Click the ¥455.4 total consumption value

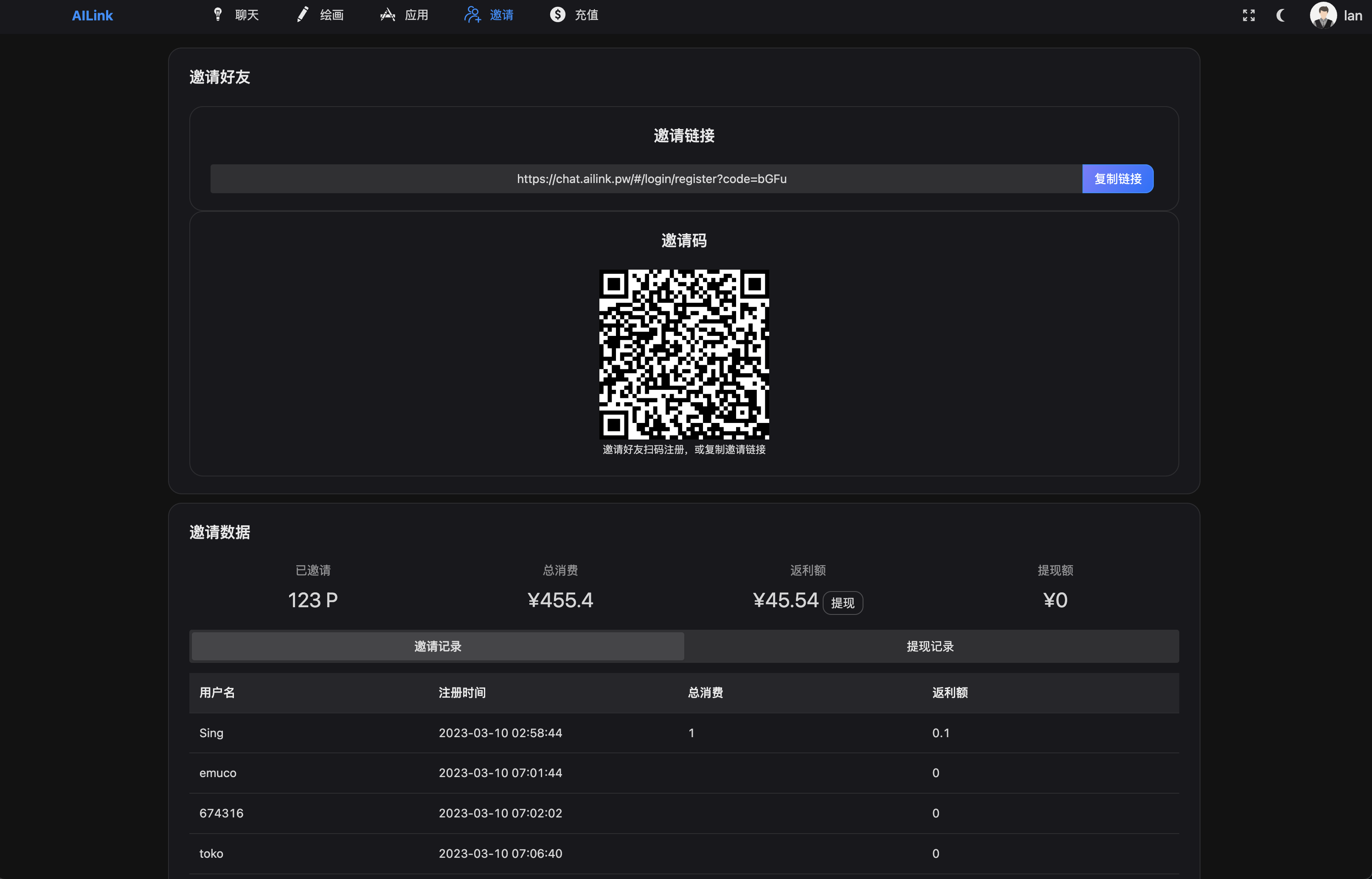560,600
